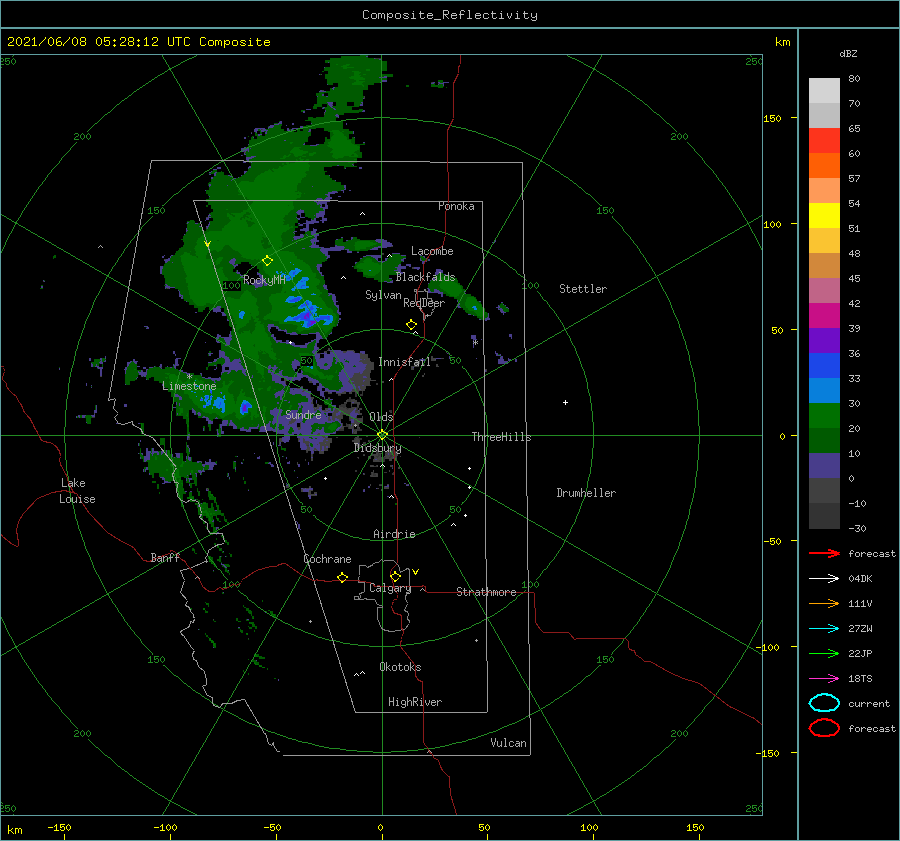The height and width of the screenshot is (841, 900).
Task: Click the Lake Louise label
Action: (77, 491)
